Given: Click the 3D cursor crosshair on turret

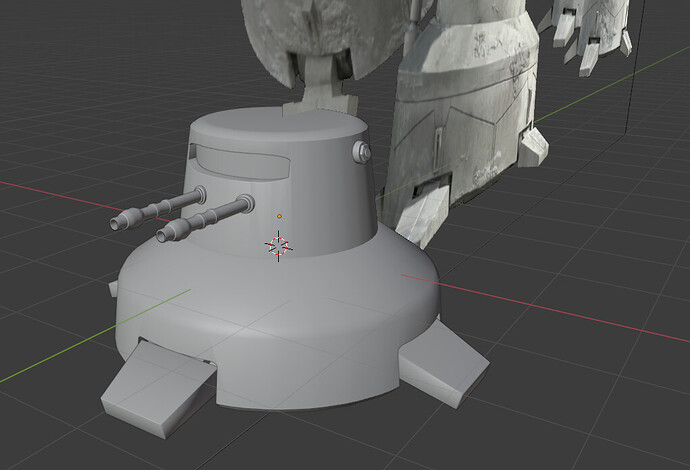Looking at the screenshot, I should coord(279,246).
